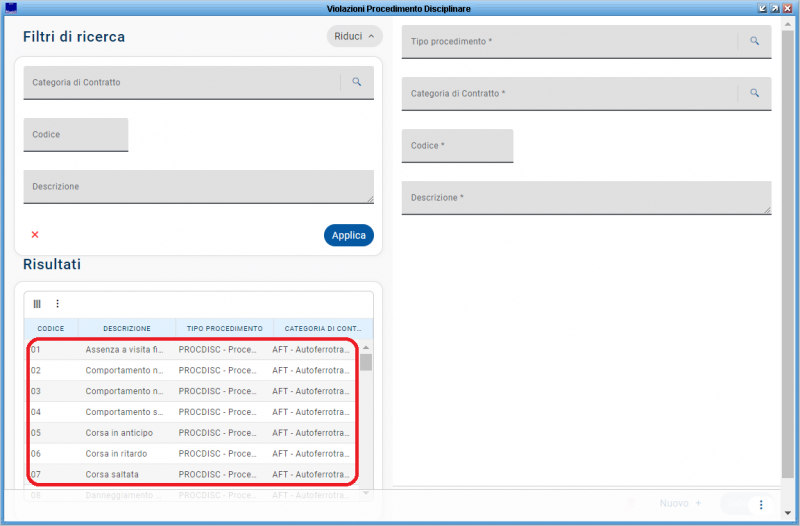This screenshot has height=526, width=800.
Task: Open bottom-right three-dot actions menu
Action: point(761,504)
